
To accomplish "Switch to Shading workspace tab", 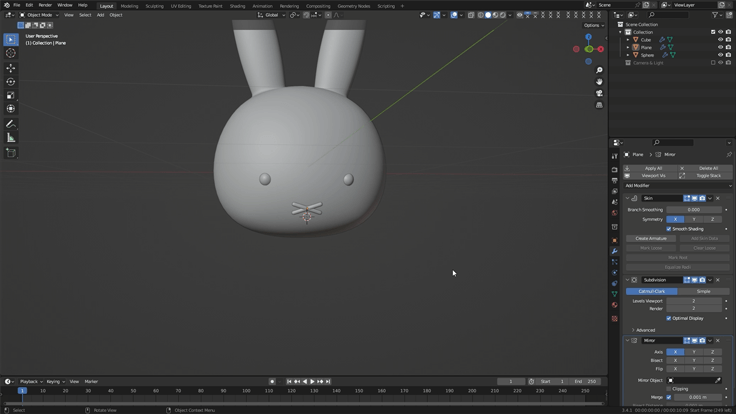I will click(237, 6).
